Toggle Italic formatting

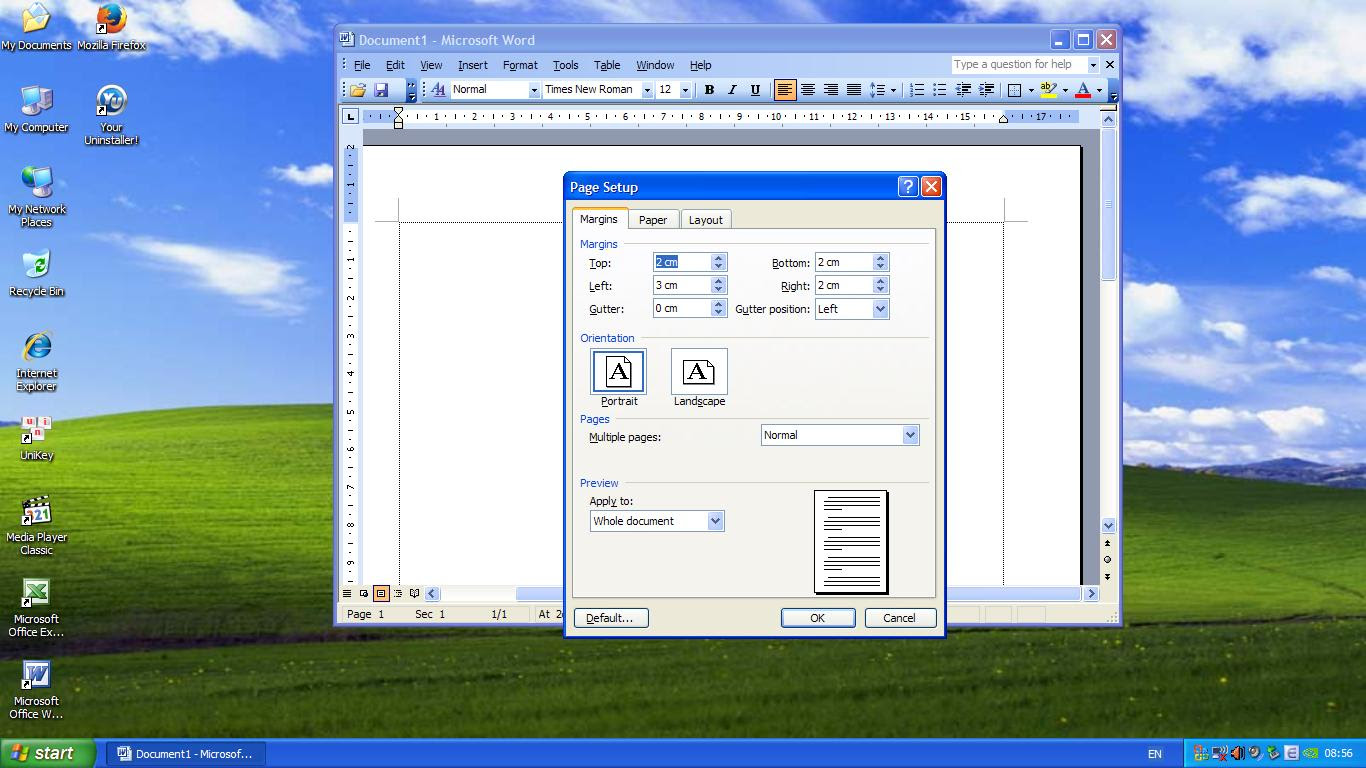(x=732, y=90)
